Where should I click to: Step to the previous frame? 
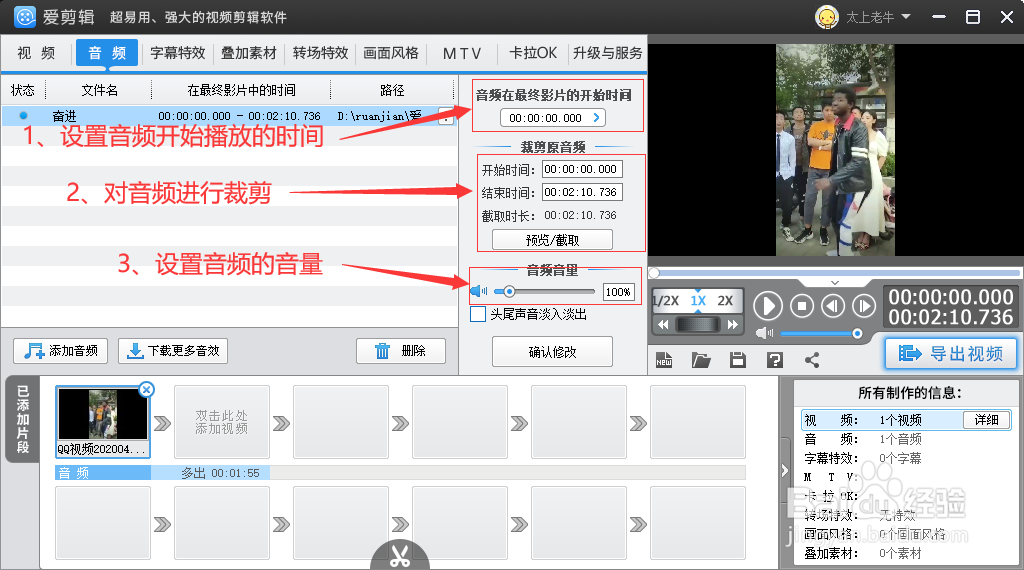coord(833,306)
